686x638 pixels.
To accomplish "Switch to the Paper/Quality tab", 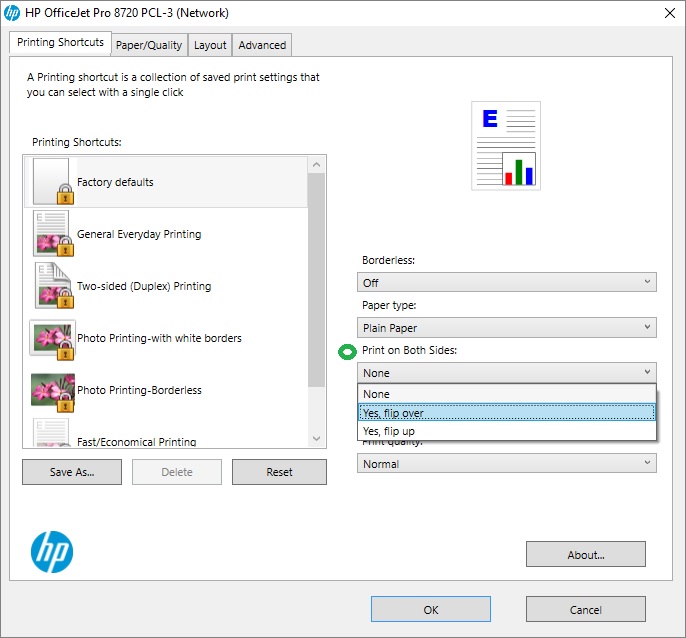I will tap(148, 45).
